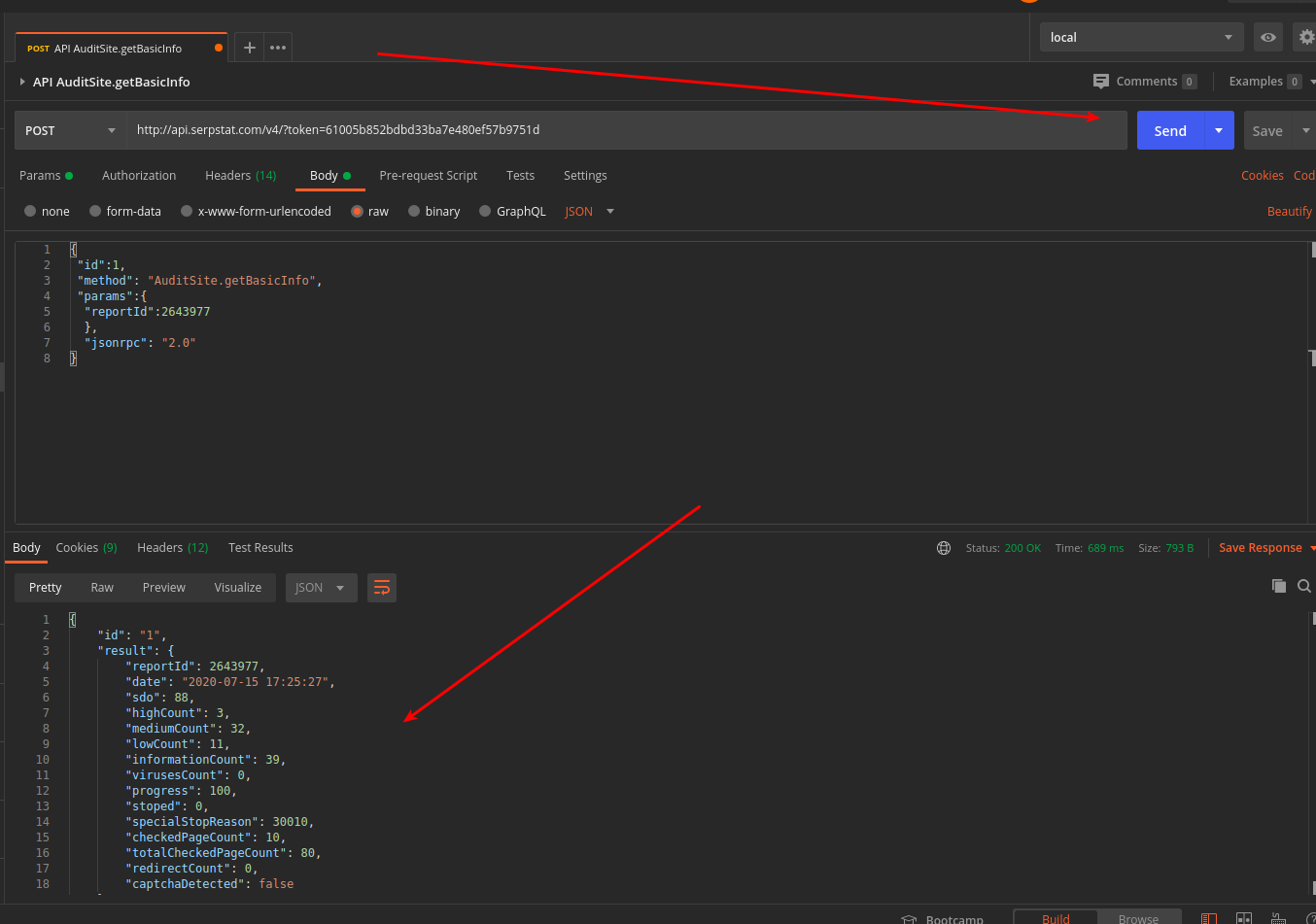Select the binary body radio
1316x924 pixels.
(415, 211)
